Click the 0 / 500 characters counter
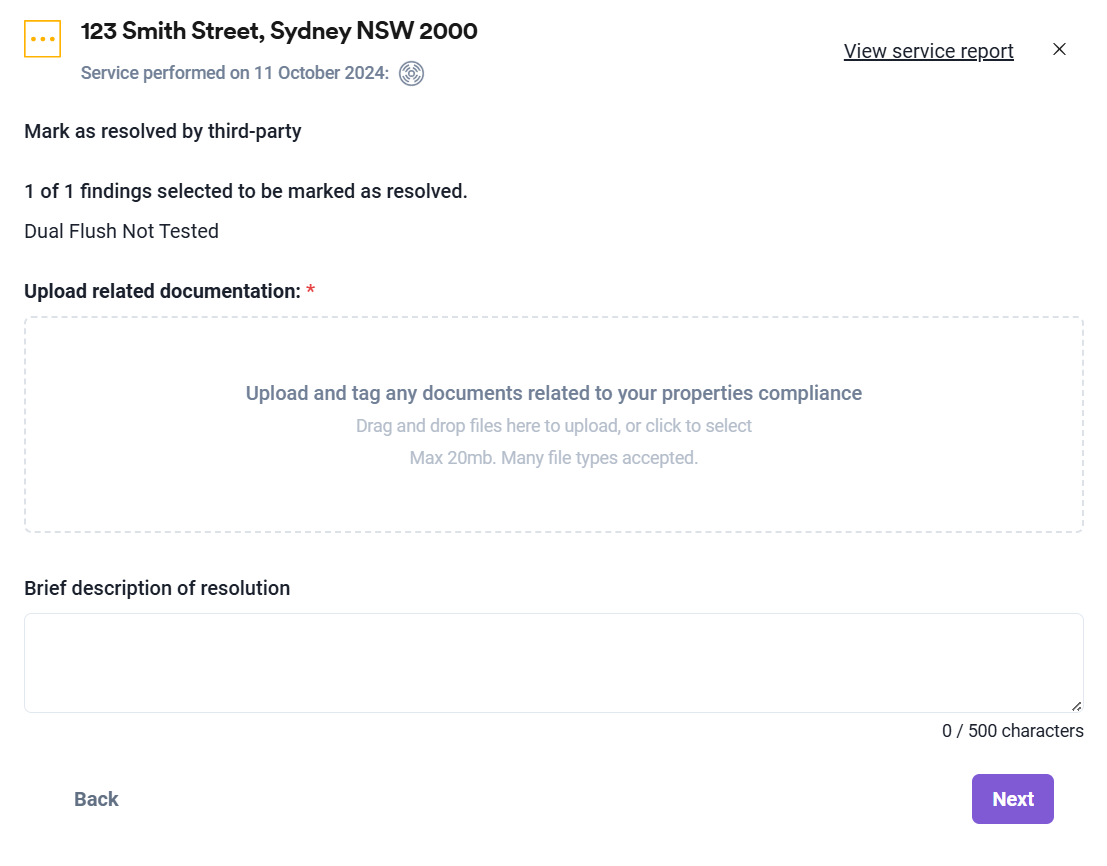This screenshot has height=866, width=1107. pos(1012,731)
